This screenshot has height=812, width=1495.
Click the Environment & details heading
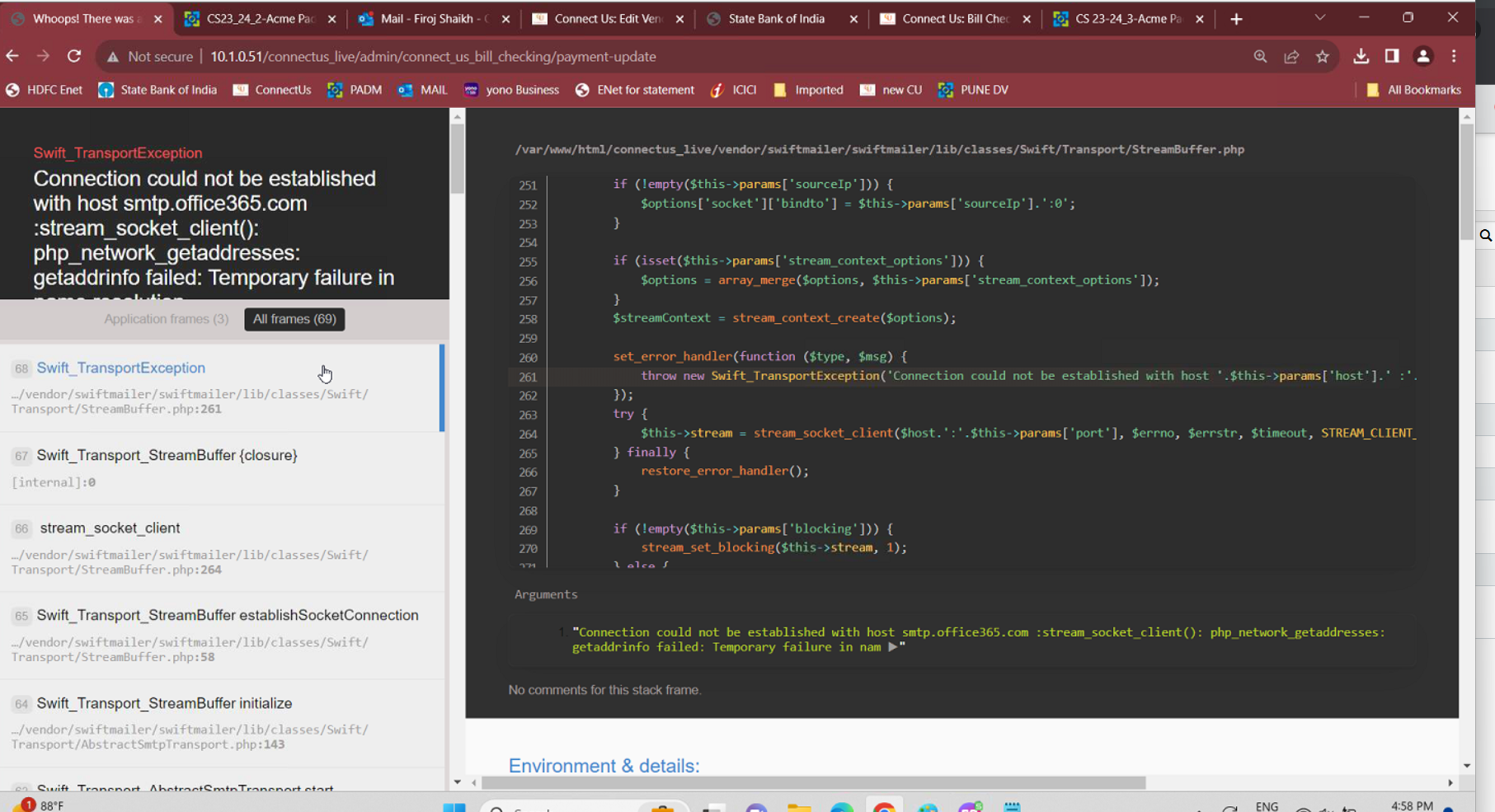(604, 766)
